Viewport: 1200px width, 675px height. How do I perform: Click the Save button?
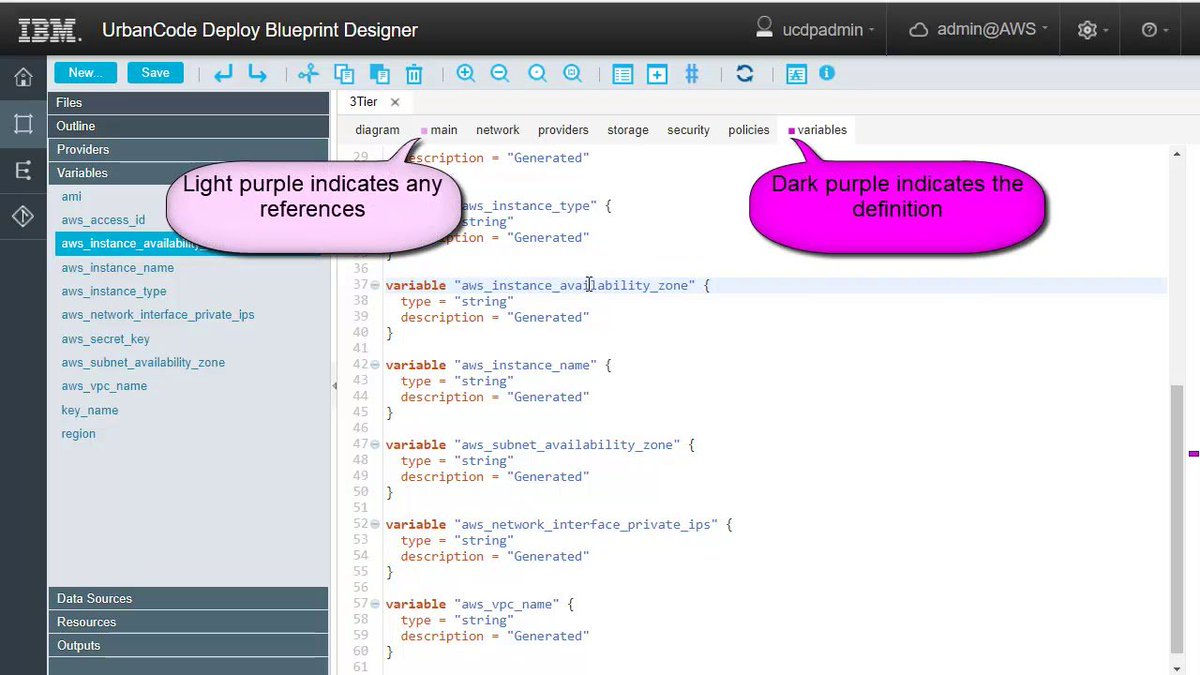click(x=155, y=73)
